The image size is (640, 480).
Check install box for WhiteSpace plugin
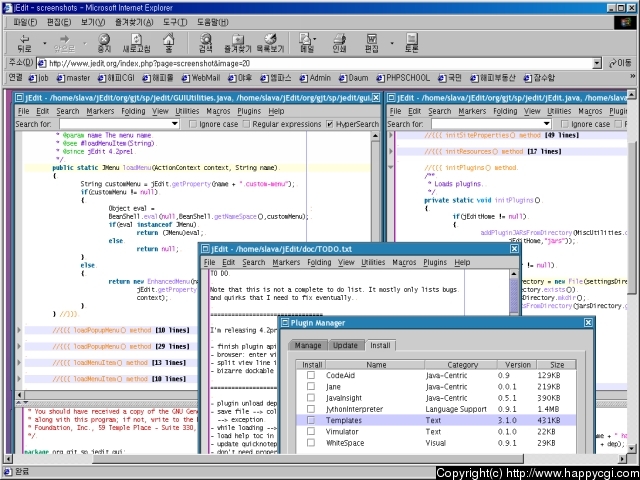point(311,442)
